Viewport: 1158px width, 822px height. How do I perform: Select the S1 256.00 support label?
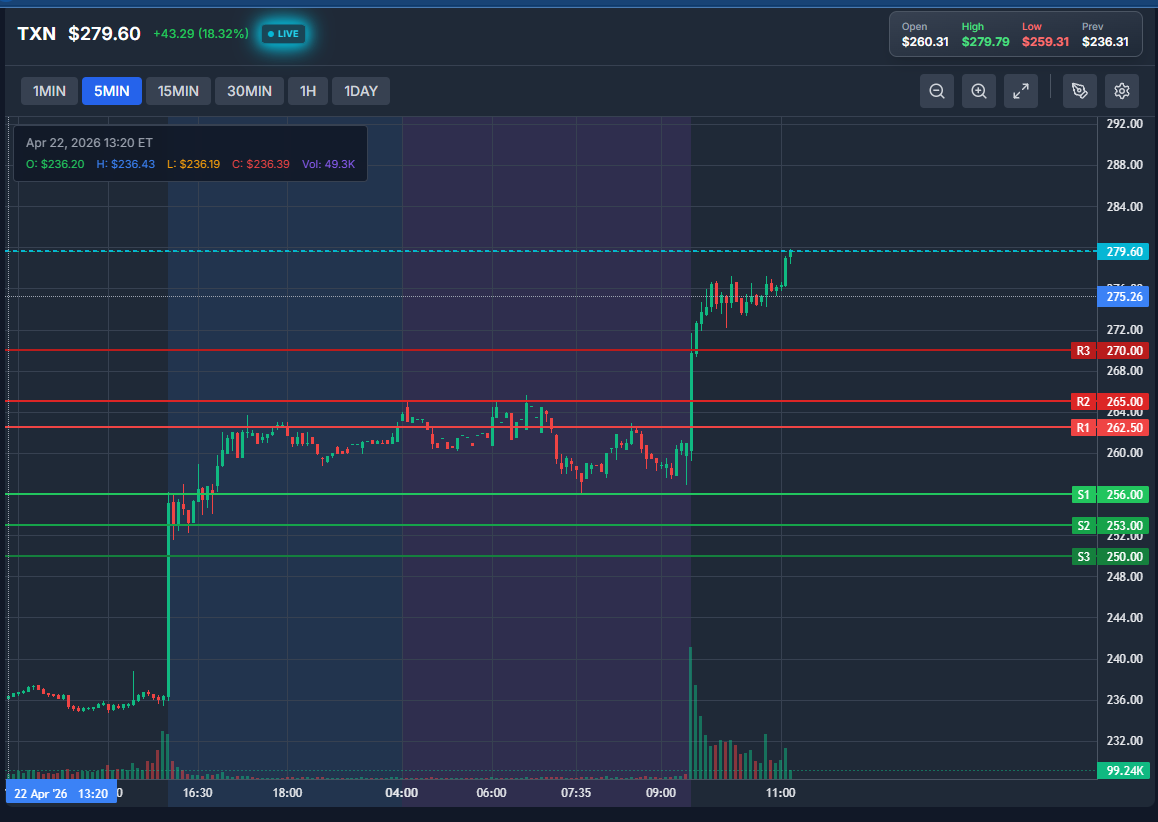pos(1110,495)
